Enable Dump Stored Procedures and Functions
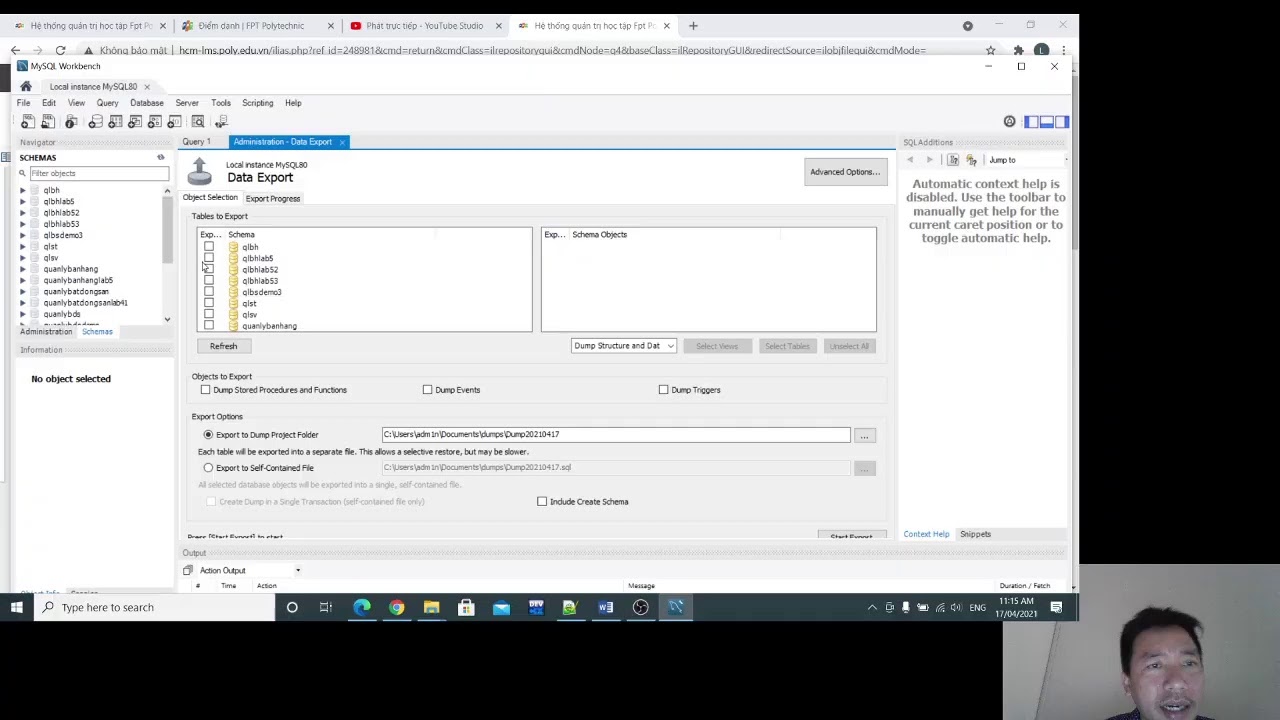 [205, 390]
